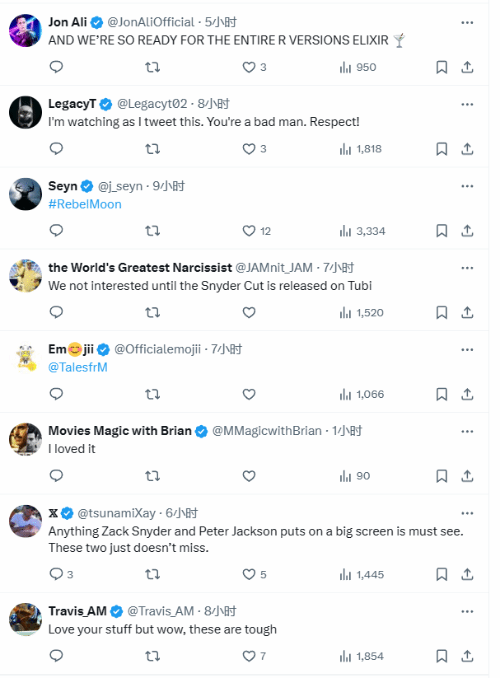
Task: Open LegacyT's profile avatar
Action: point(26,112)
